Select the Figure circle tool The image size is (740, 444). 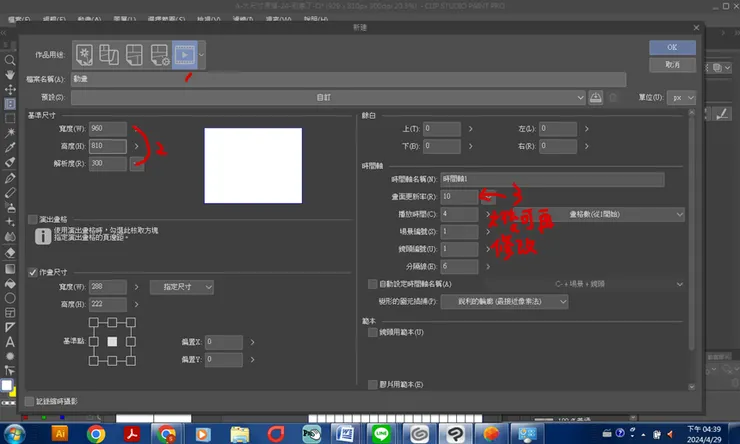pos(9,298)
